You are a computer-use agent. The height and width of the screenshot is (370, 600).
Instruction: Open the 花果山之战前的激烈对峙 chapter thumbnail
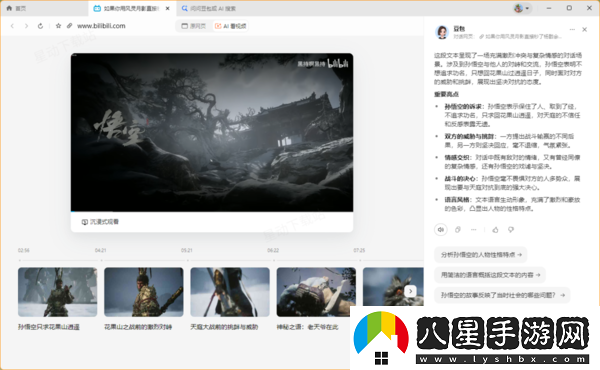click(x=143, y=292)
